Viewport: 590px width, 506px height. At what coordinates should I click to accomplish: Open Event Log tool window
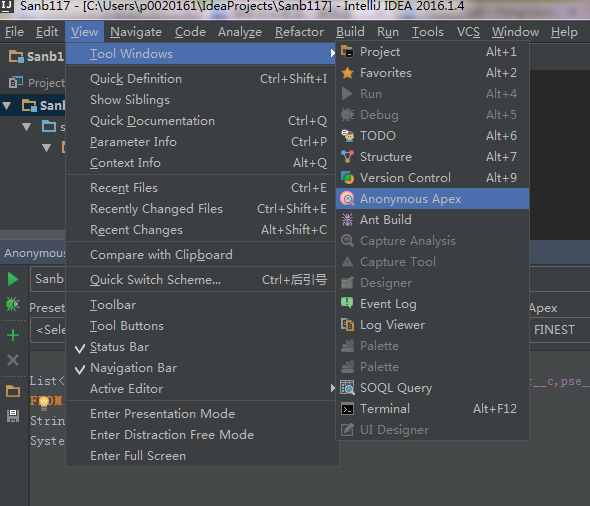(x=432, y=304)
